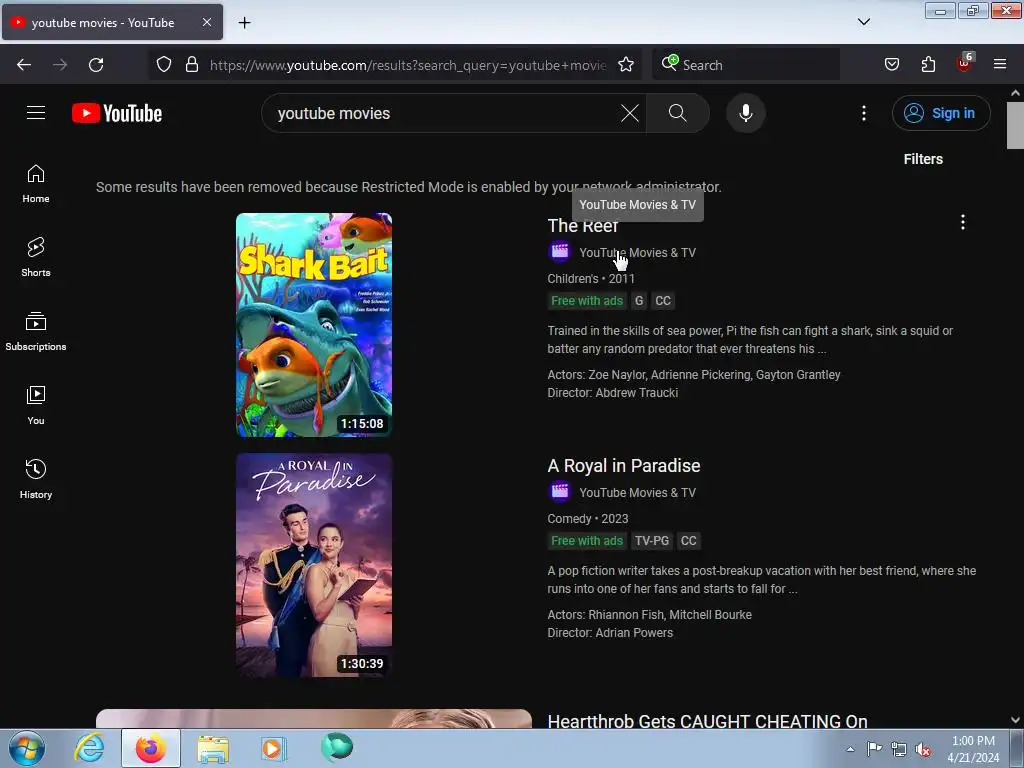View site security padlock info
1024x768 pixels.
192,65
